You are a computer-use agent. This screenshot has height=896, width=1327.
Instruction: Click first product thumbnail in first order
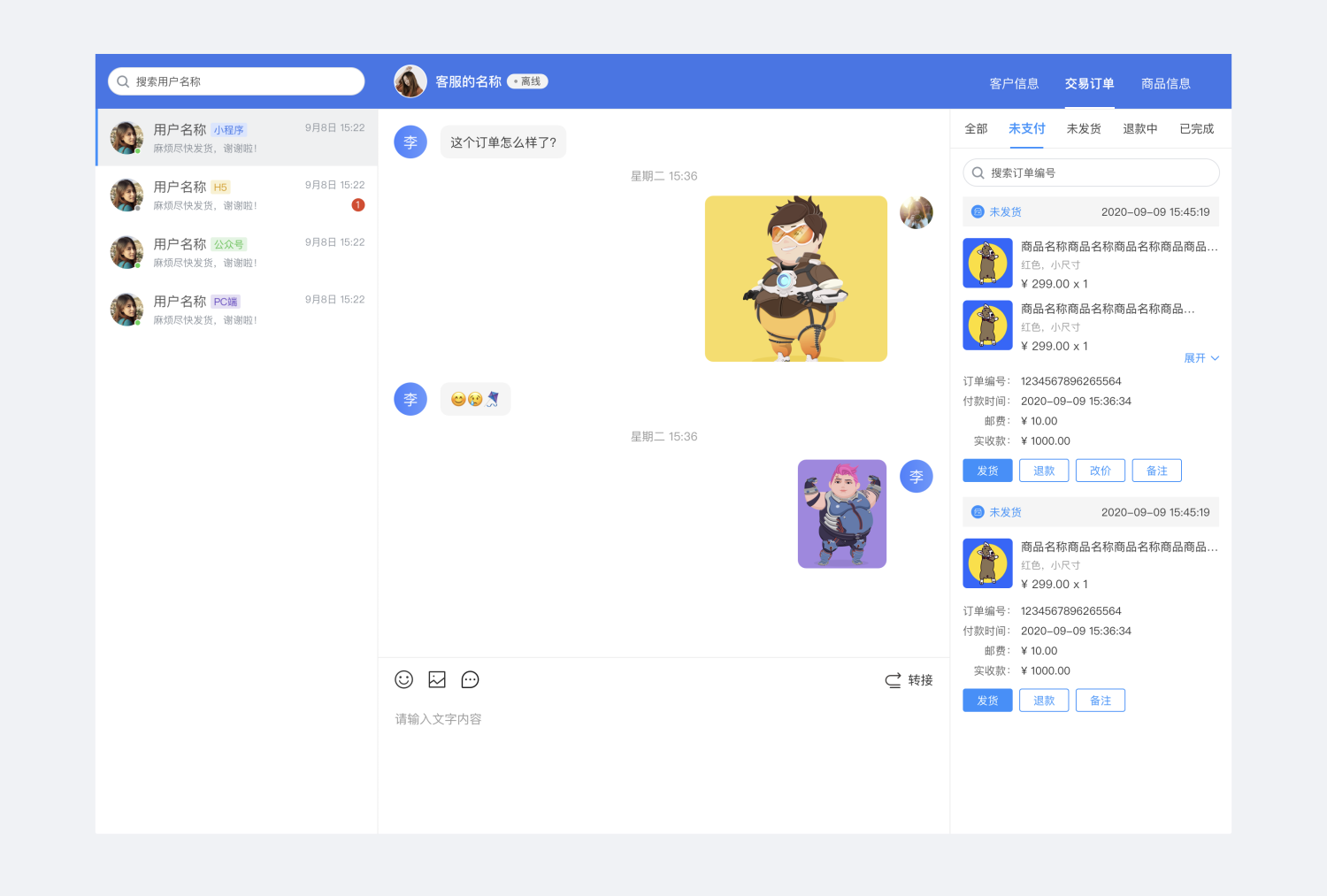tap(987, 263)
